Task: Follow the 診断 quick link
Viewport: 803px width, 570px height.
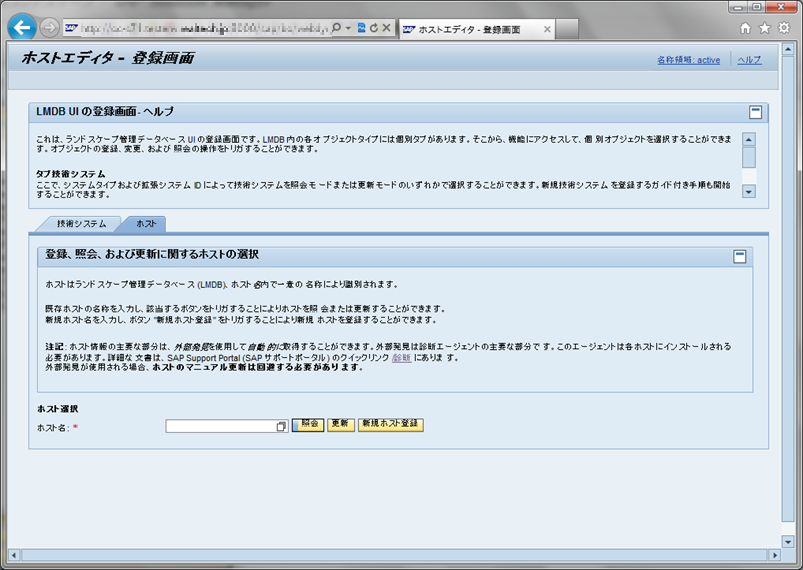Action: [401, 358]
